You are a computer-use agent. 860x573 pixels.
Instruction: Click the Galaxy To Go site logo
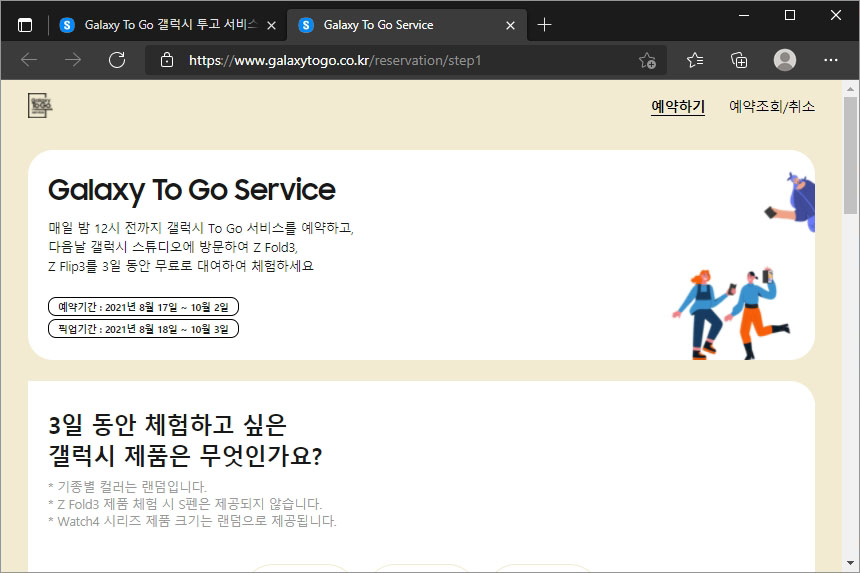tap(40, 105)
